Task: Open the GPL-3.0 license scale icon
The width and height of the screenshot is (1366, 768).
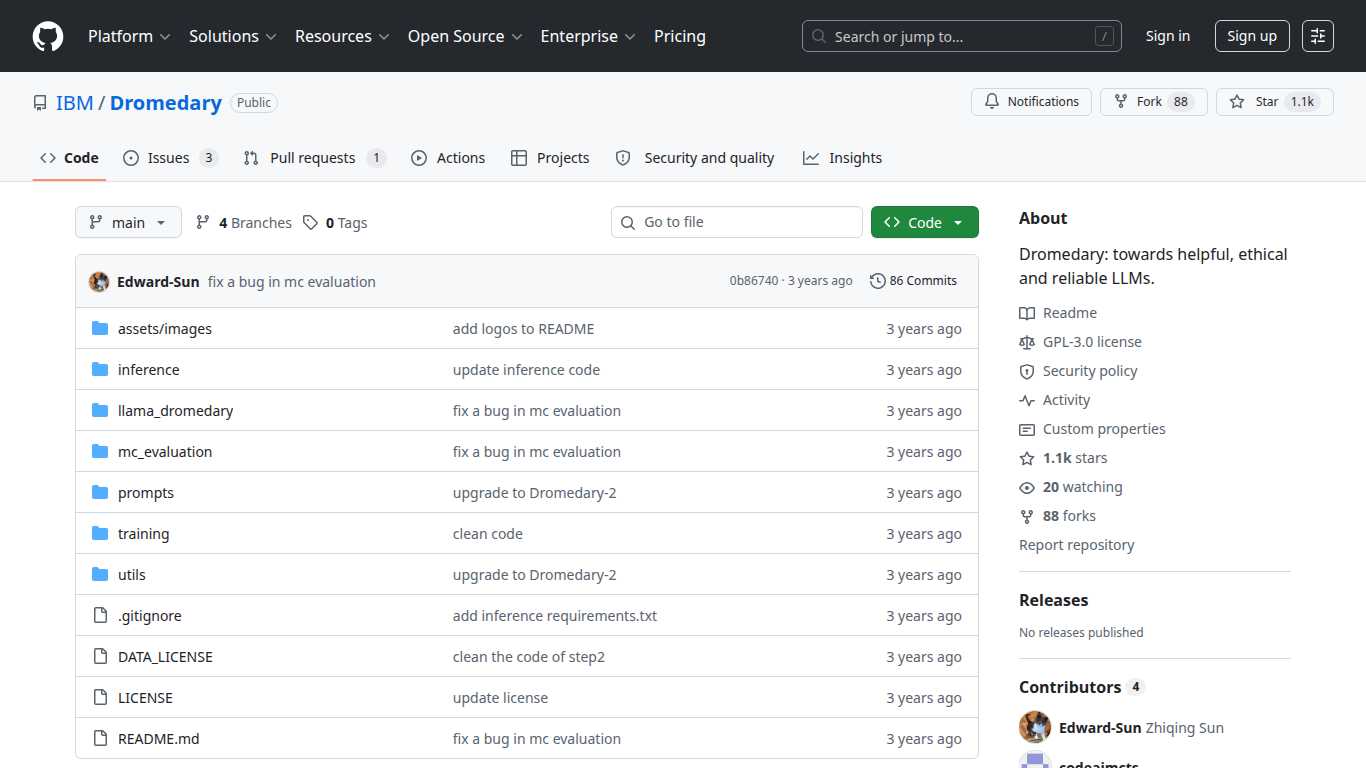Action: tap(1027, 342)
